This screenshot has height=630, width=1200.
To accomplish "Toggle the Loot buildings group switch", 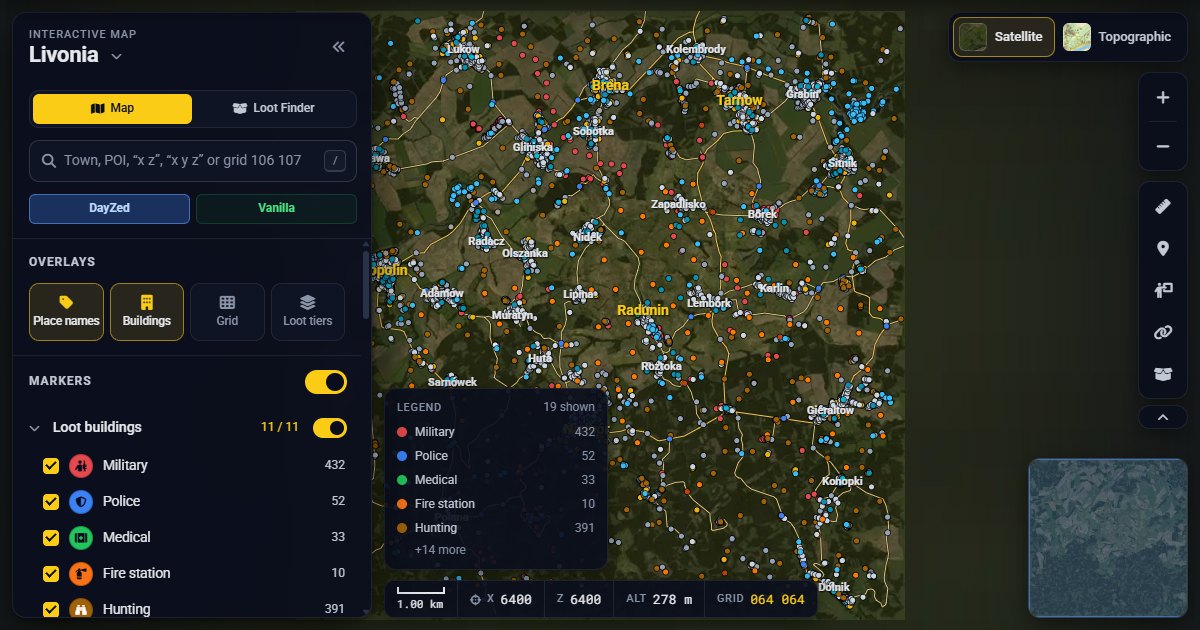I will click(x=330, y=428).
